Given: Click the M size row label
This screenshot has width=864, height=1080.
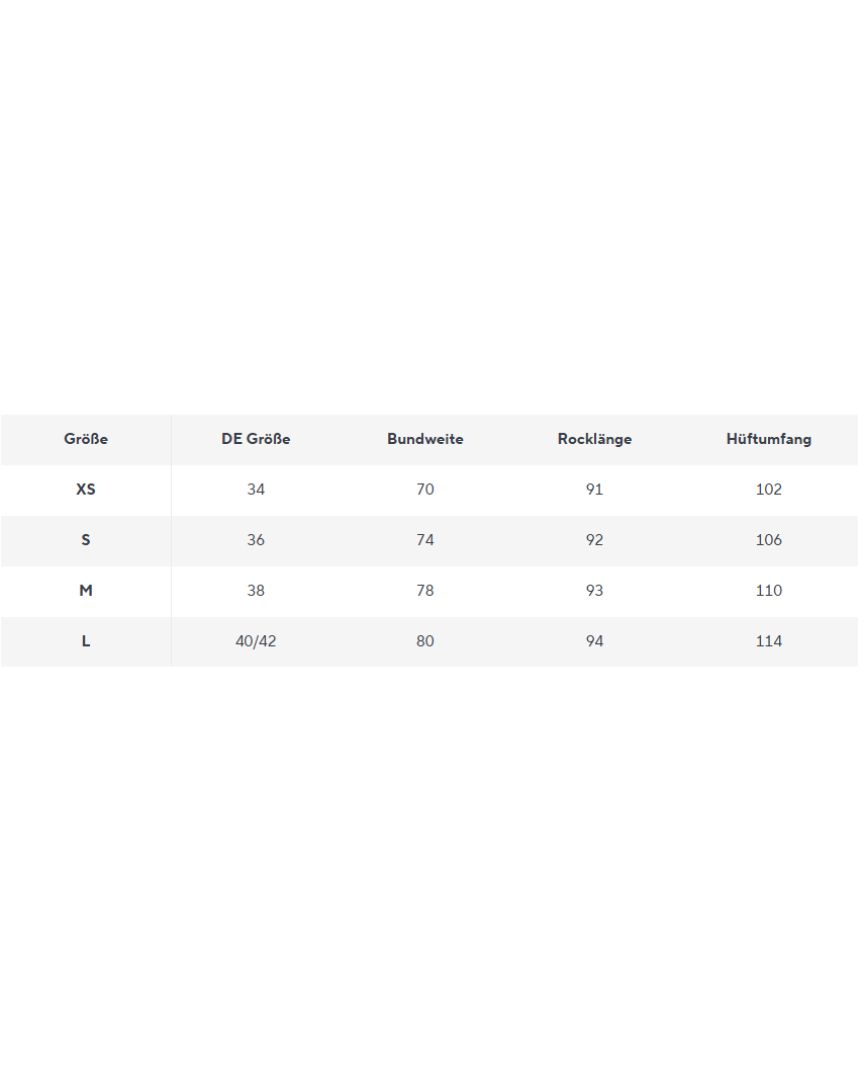Looking at the screenshot, I should click(86, 591).
